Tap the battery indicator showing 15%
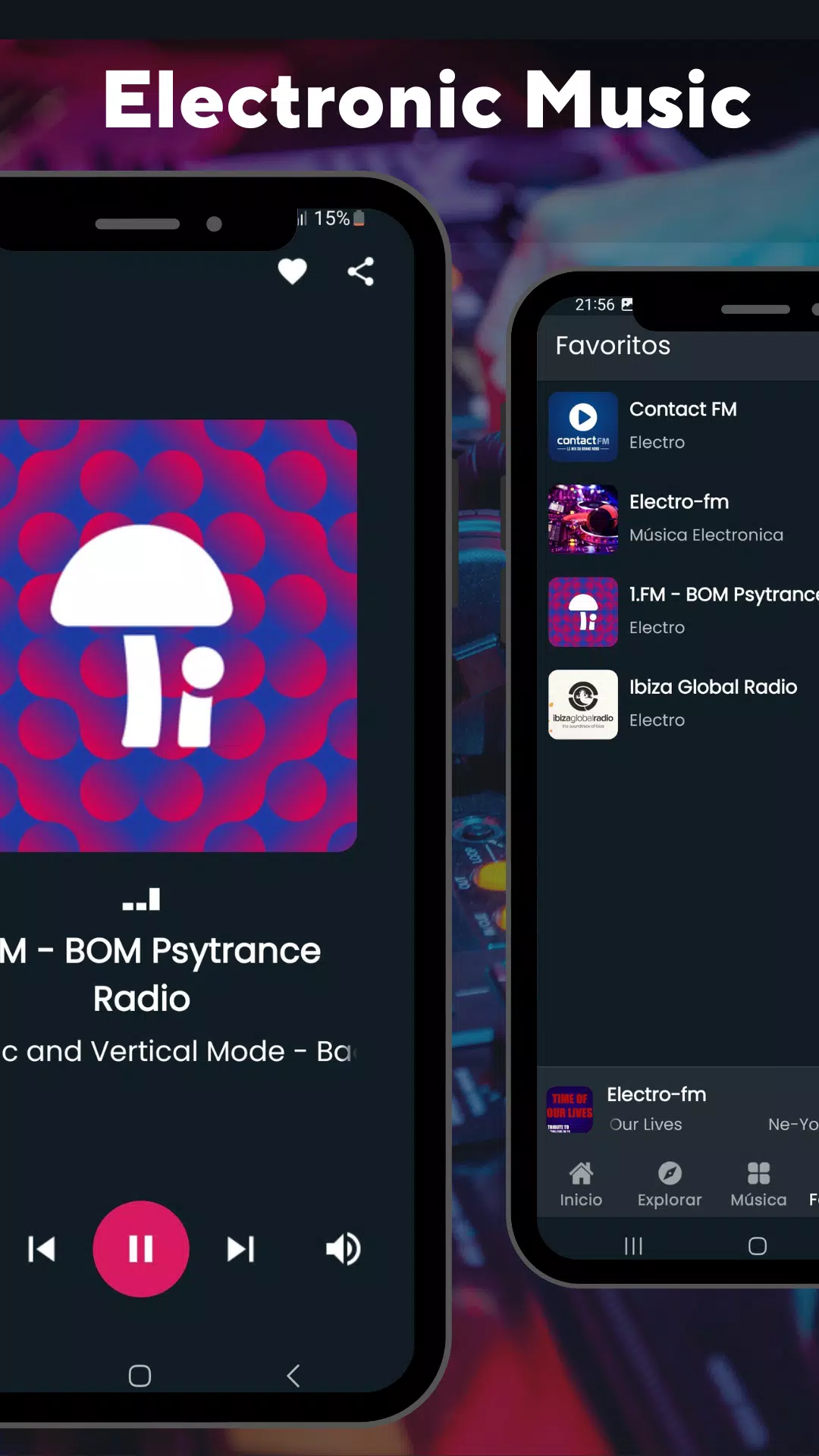The width and height of the screenshot is (819, 1456). [x=339, y=218]
